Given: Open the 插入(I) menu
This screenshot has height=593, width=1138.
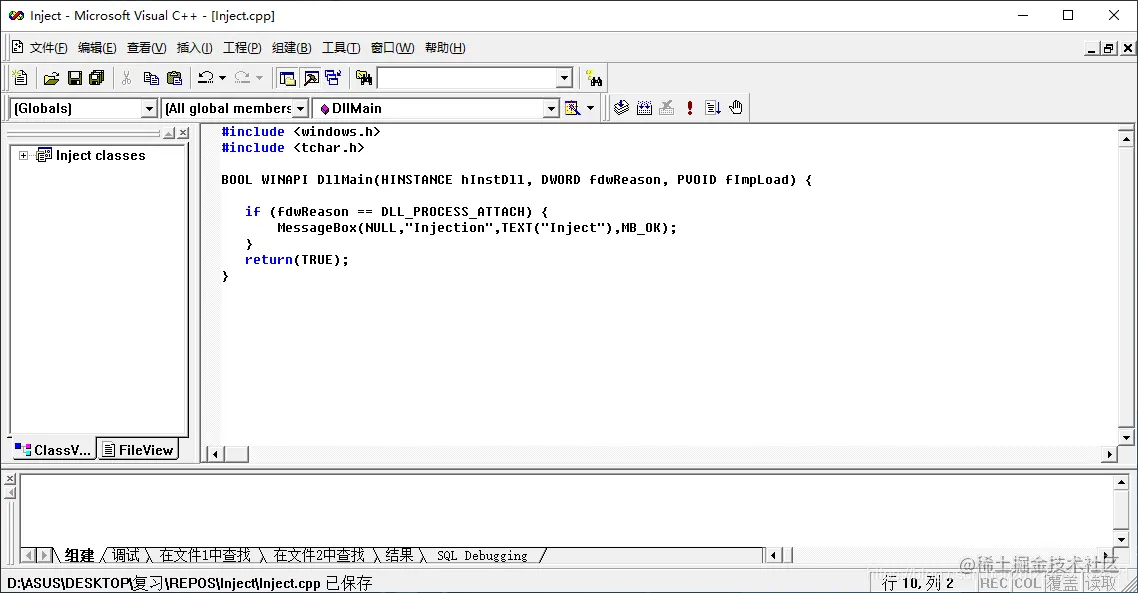Looking at the screenshot, I should point(195,48).
